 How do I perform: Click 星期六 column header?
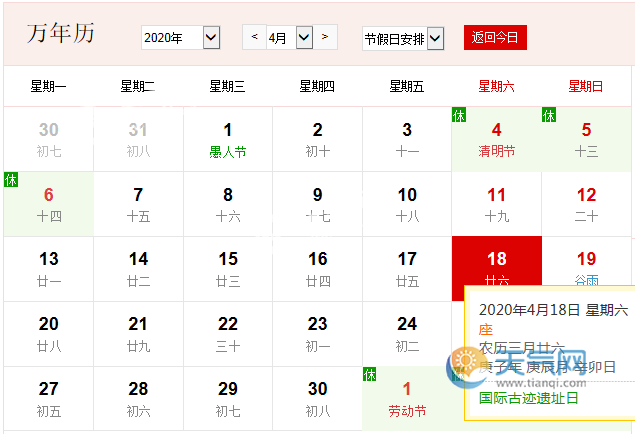point(496,86)
